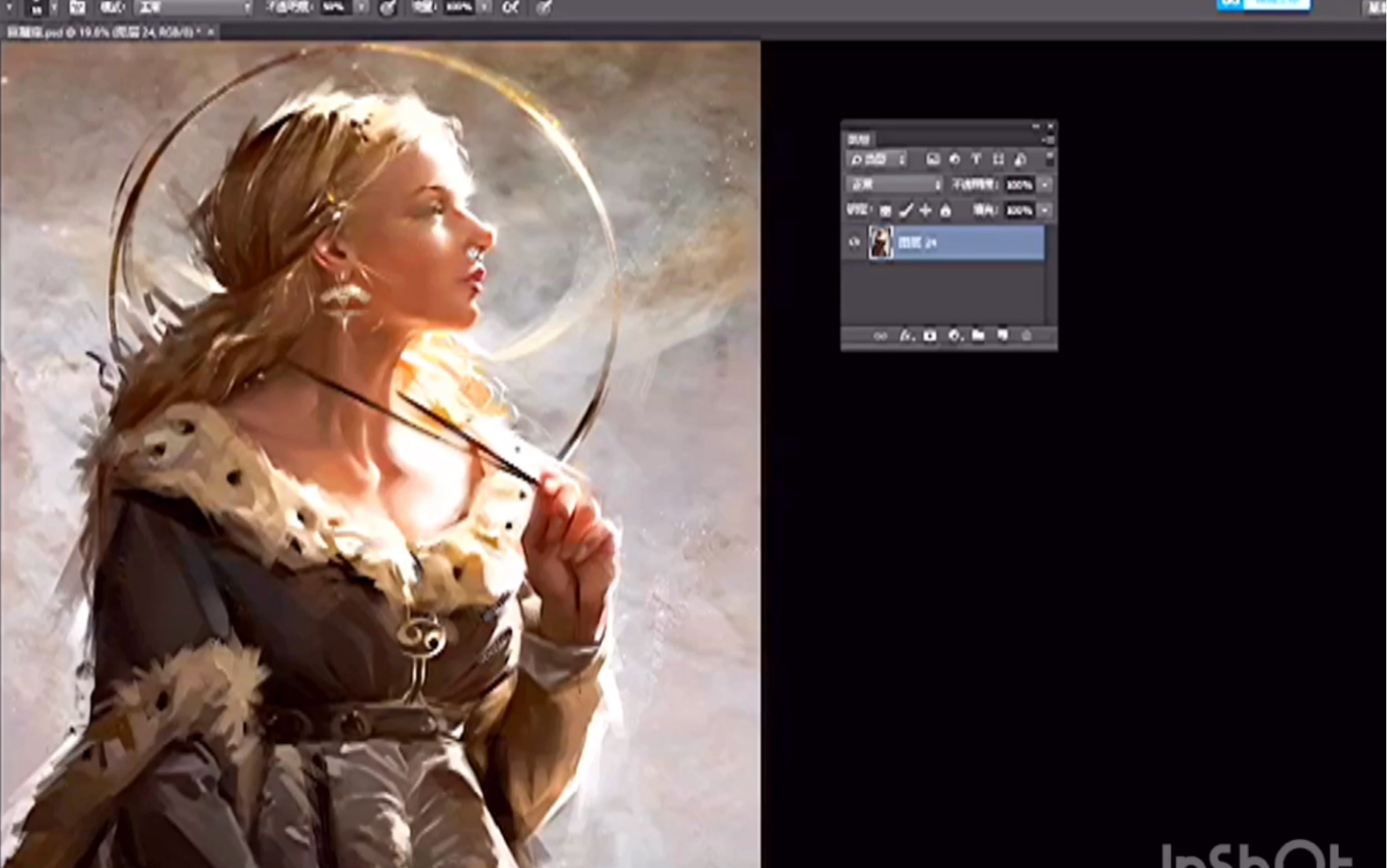Filter layers by pixel layer icon
This screenshot has width=1387, height=868.
coord(933,159)
